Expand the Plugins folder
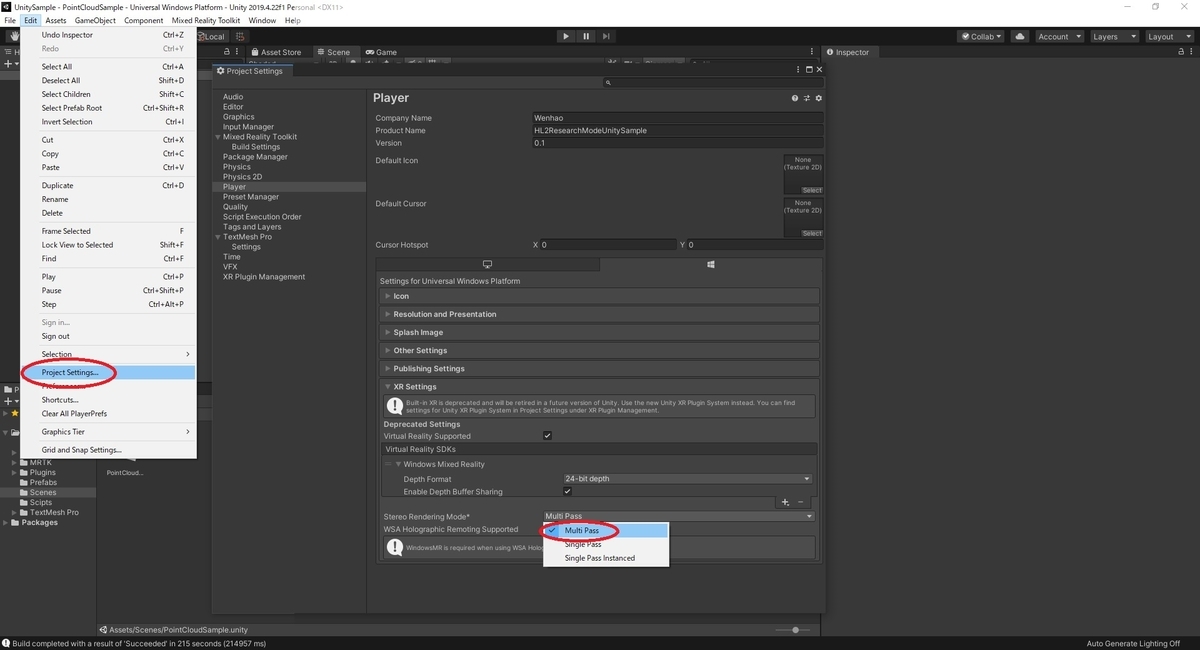Viewport: 1200px width, 650px height. [x=14, y=472]
